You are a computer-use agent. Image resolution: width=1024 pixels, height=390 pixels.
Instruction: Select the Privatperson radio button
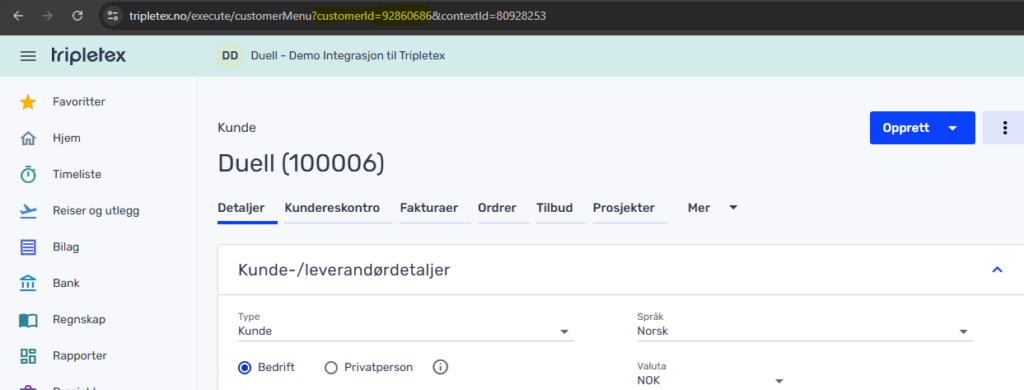330,368
